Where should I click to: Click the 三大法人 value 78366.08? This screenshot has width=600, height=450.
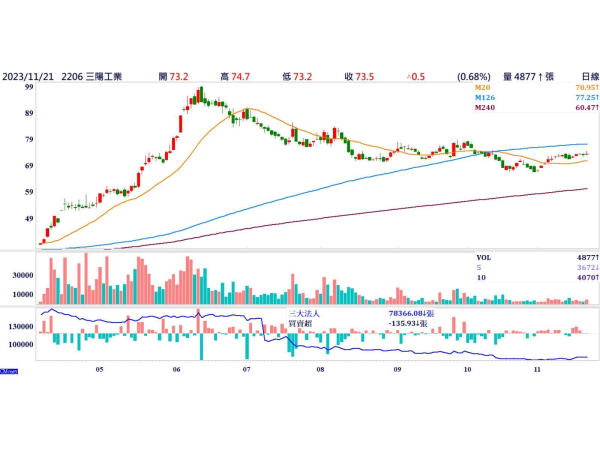pos(411,314)
